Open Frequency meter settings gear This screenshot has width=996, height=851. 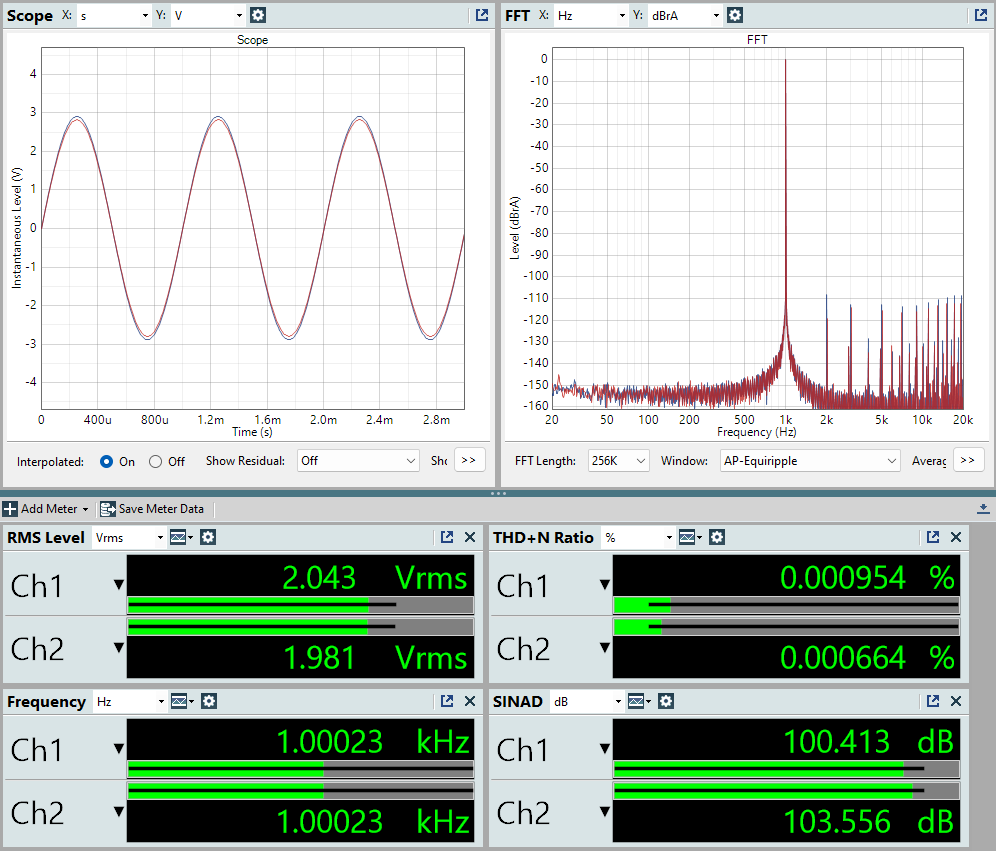tap(209, 701)
